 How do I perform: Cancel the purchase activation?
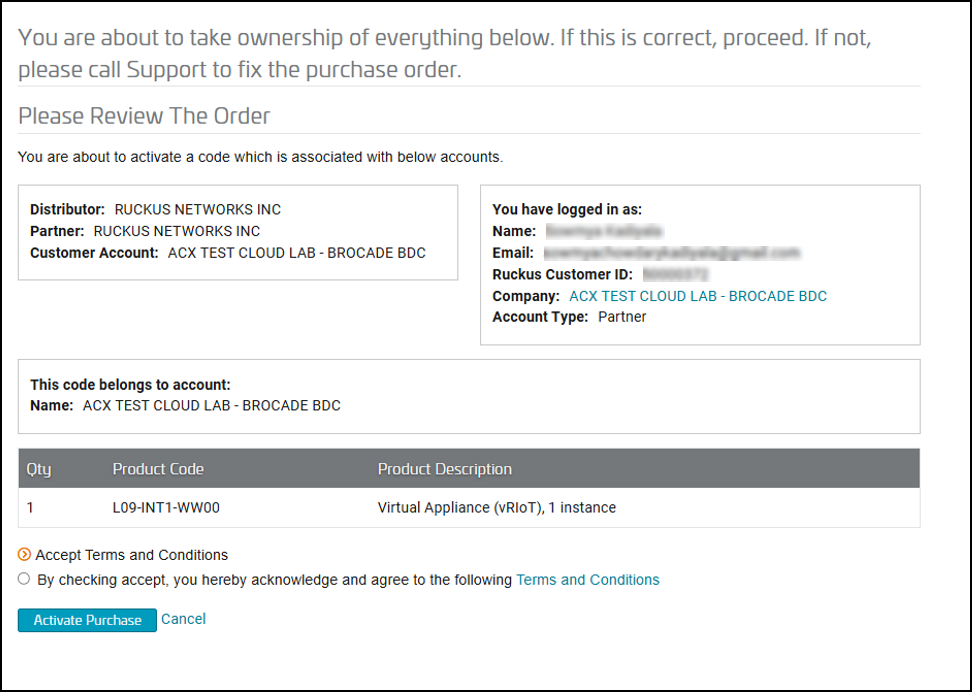pyautogui.click(x=183, y=619)
